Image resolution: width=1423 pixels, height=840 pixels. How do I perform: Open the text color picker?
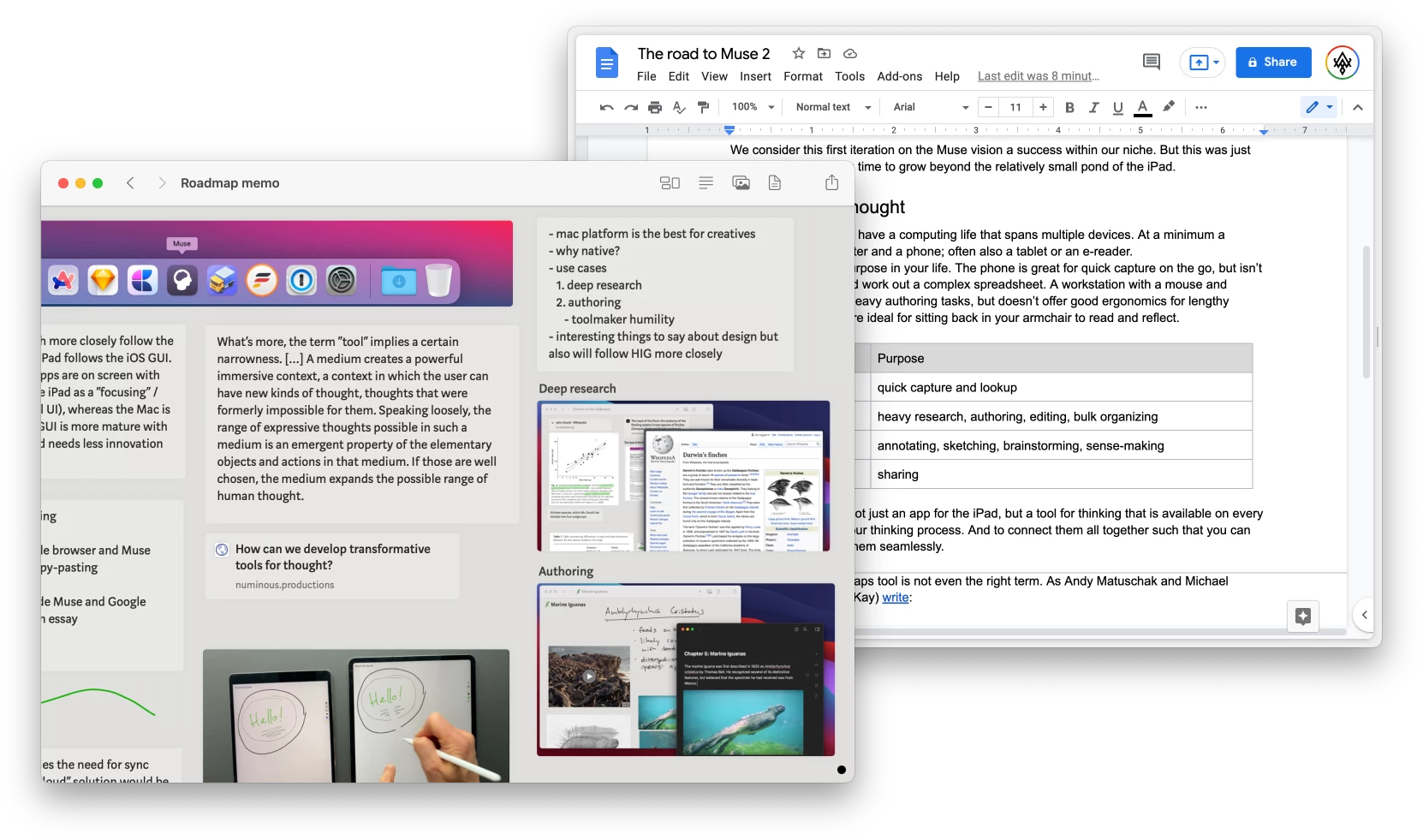1142,107
